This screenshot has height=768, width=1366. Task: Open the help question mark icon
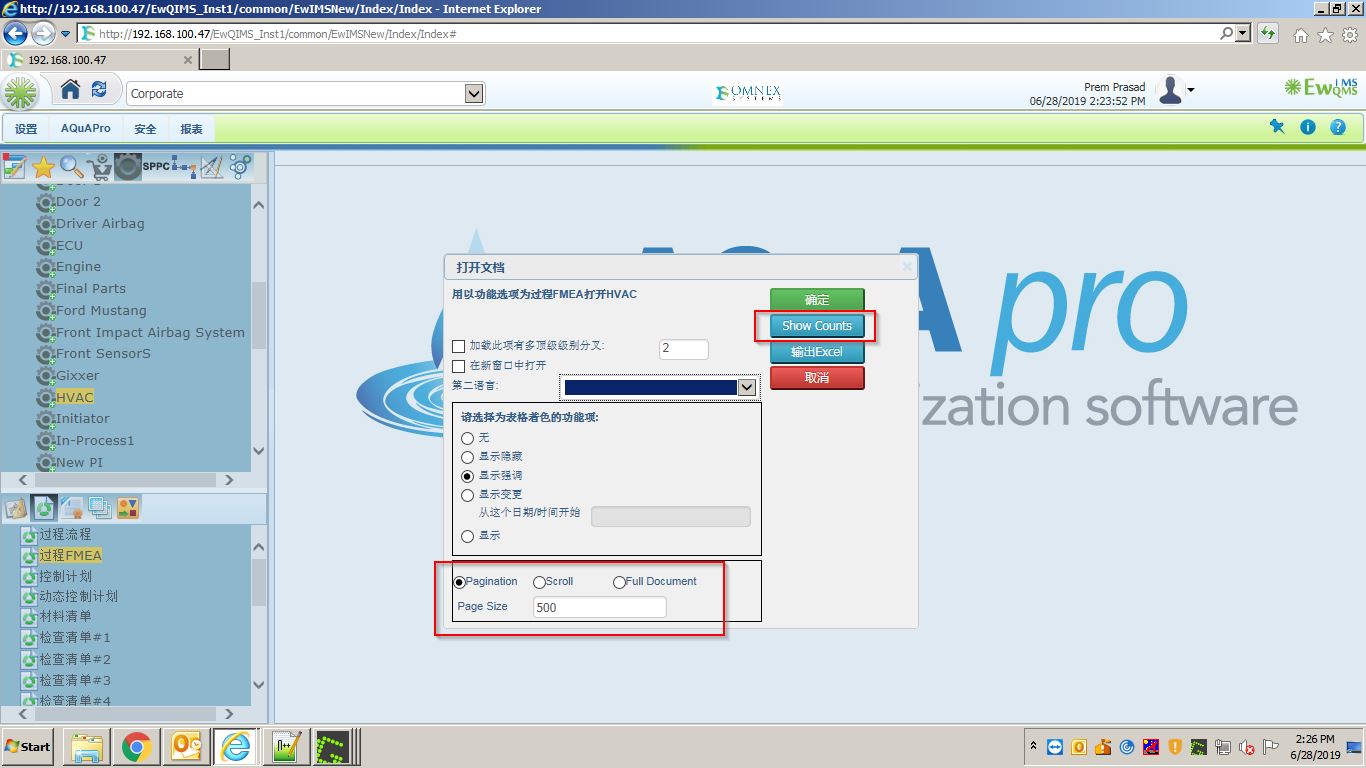coord(1338,127)
